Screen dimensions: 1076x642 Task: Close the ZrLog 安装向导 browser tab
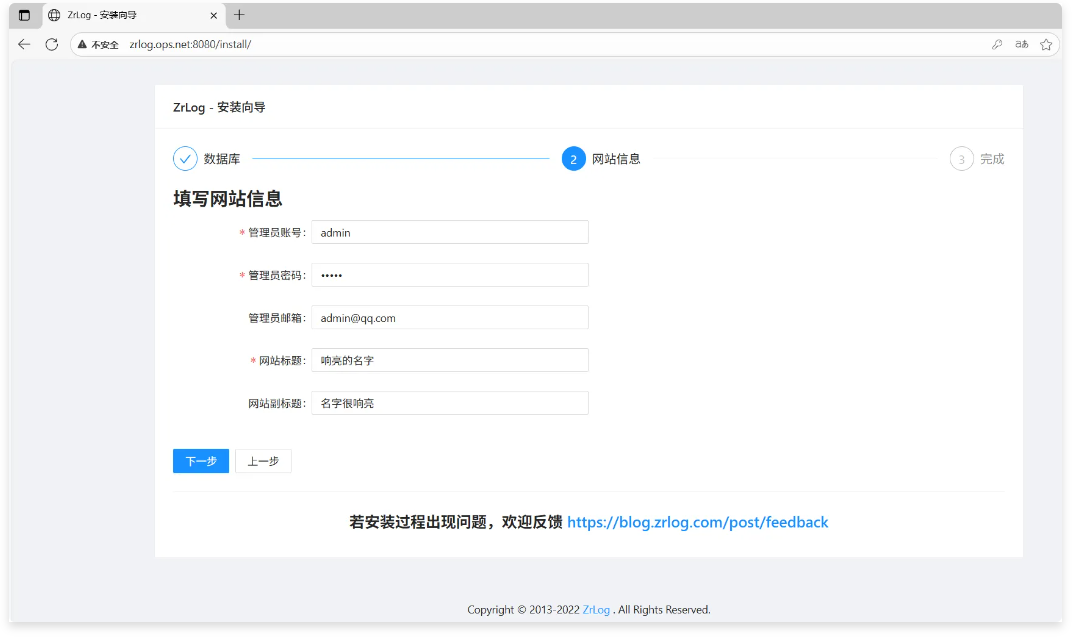click(213, 15)
